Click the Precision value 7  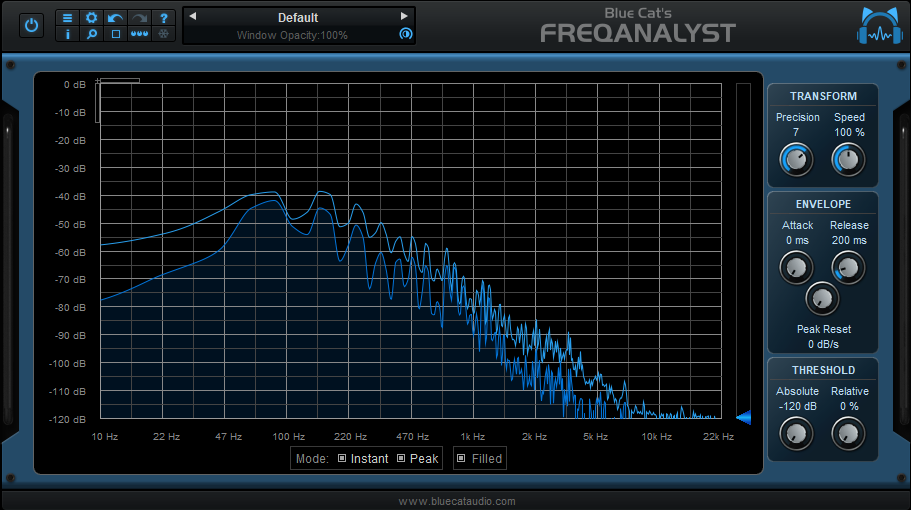796,132
